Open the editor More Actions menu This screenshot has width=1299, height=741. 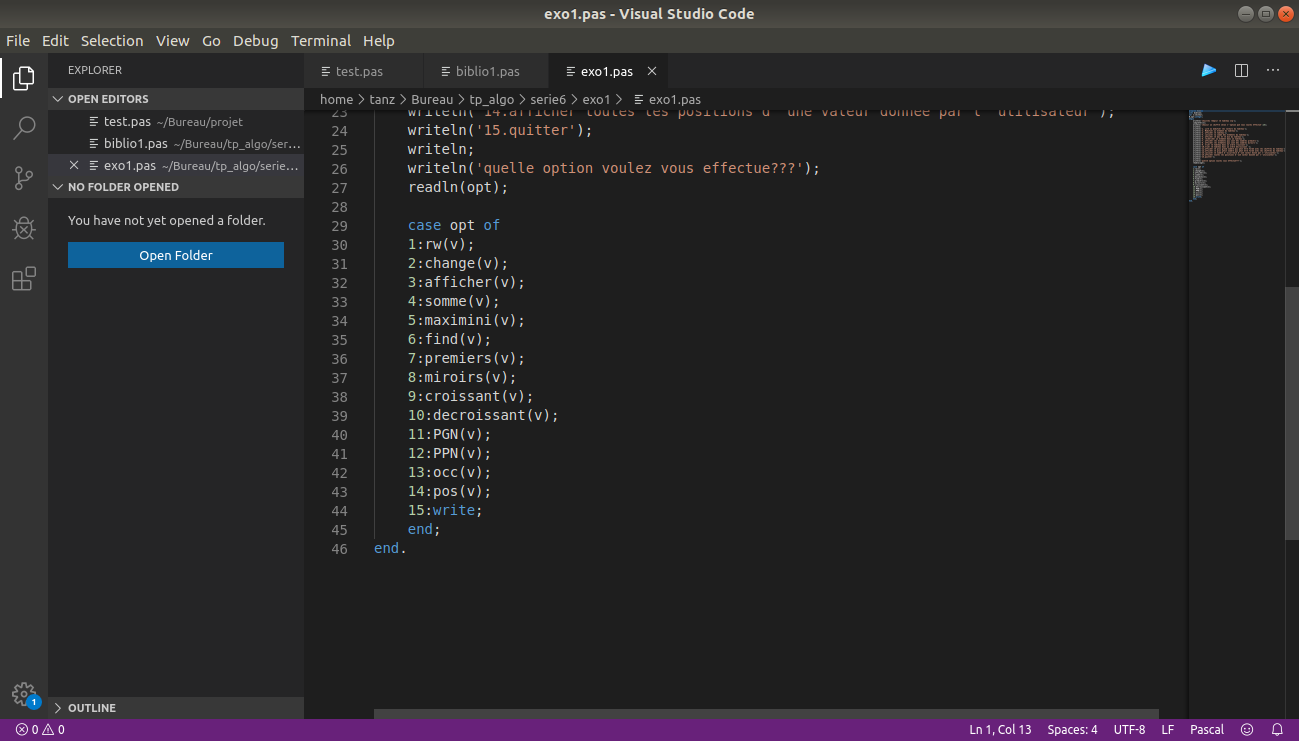1273,71
